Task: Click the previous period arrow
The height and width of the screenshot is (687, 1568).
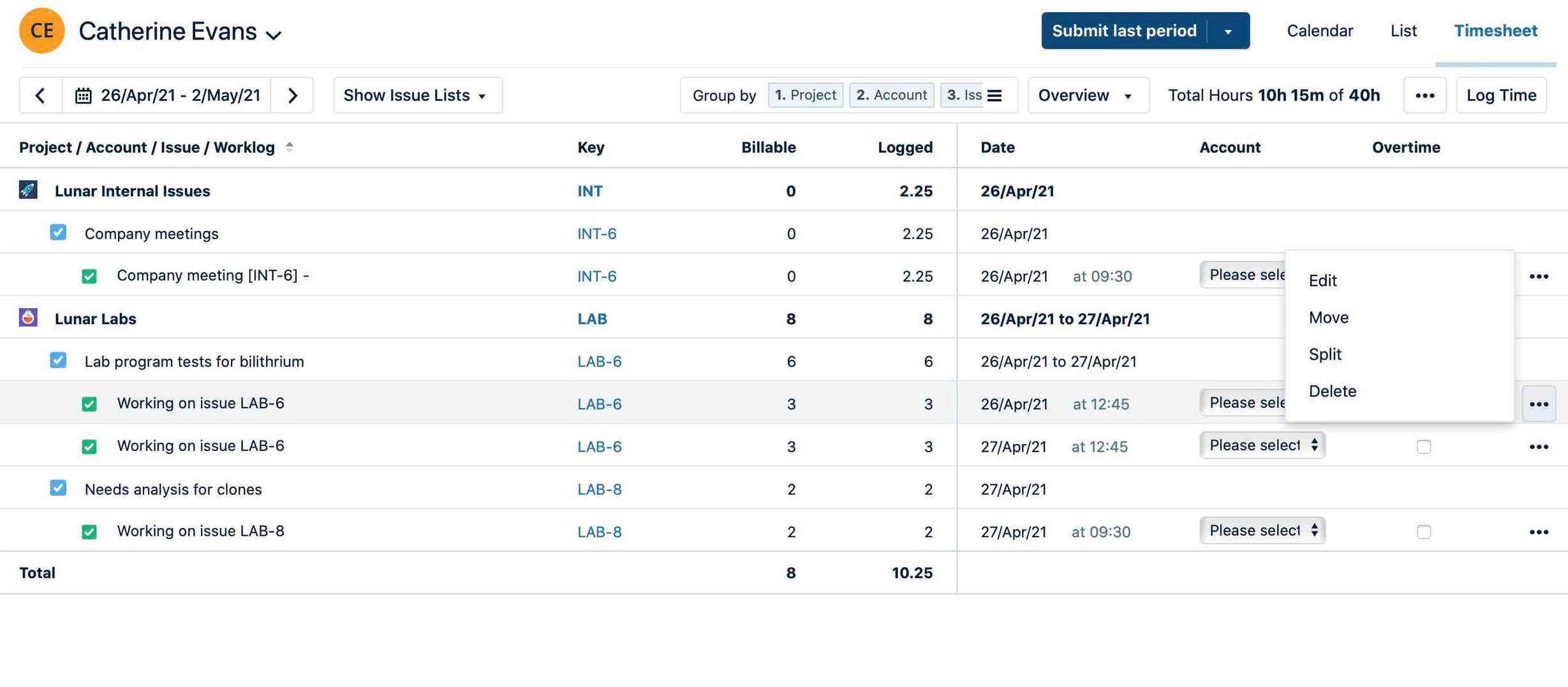Action: click(40, 94)
